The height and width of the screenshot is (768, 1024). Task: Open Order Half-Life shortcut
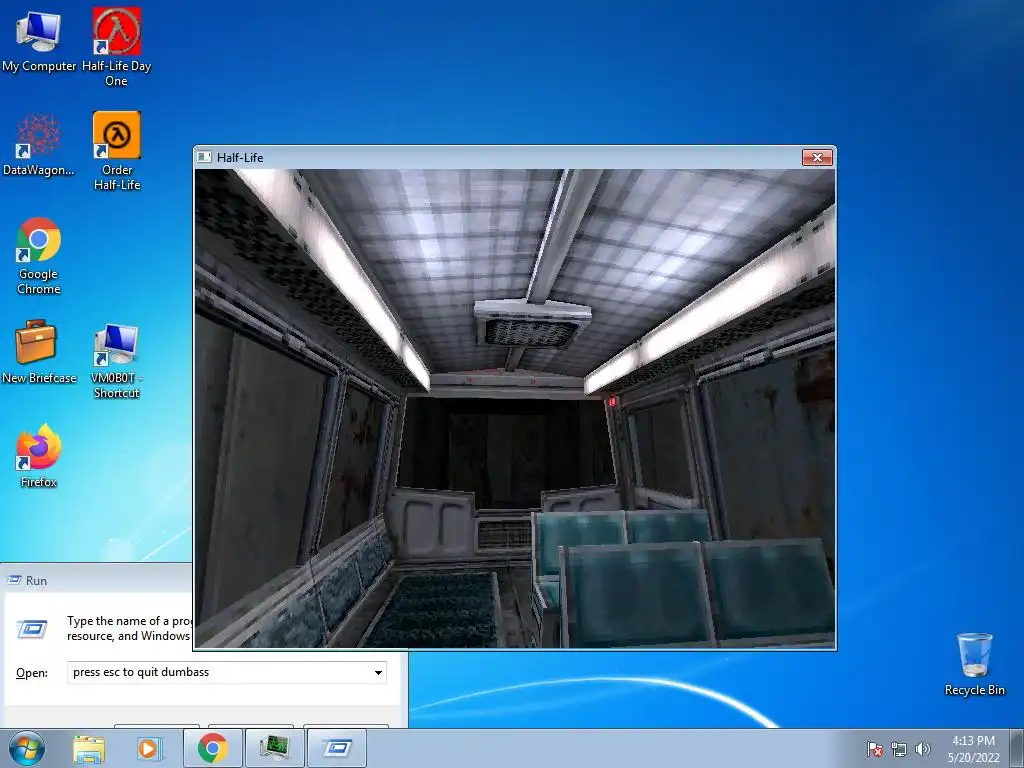click(x=116, y=150)
